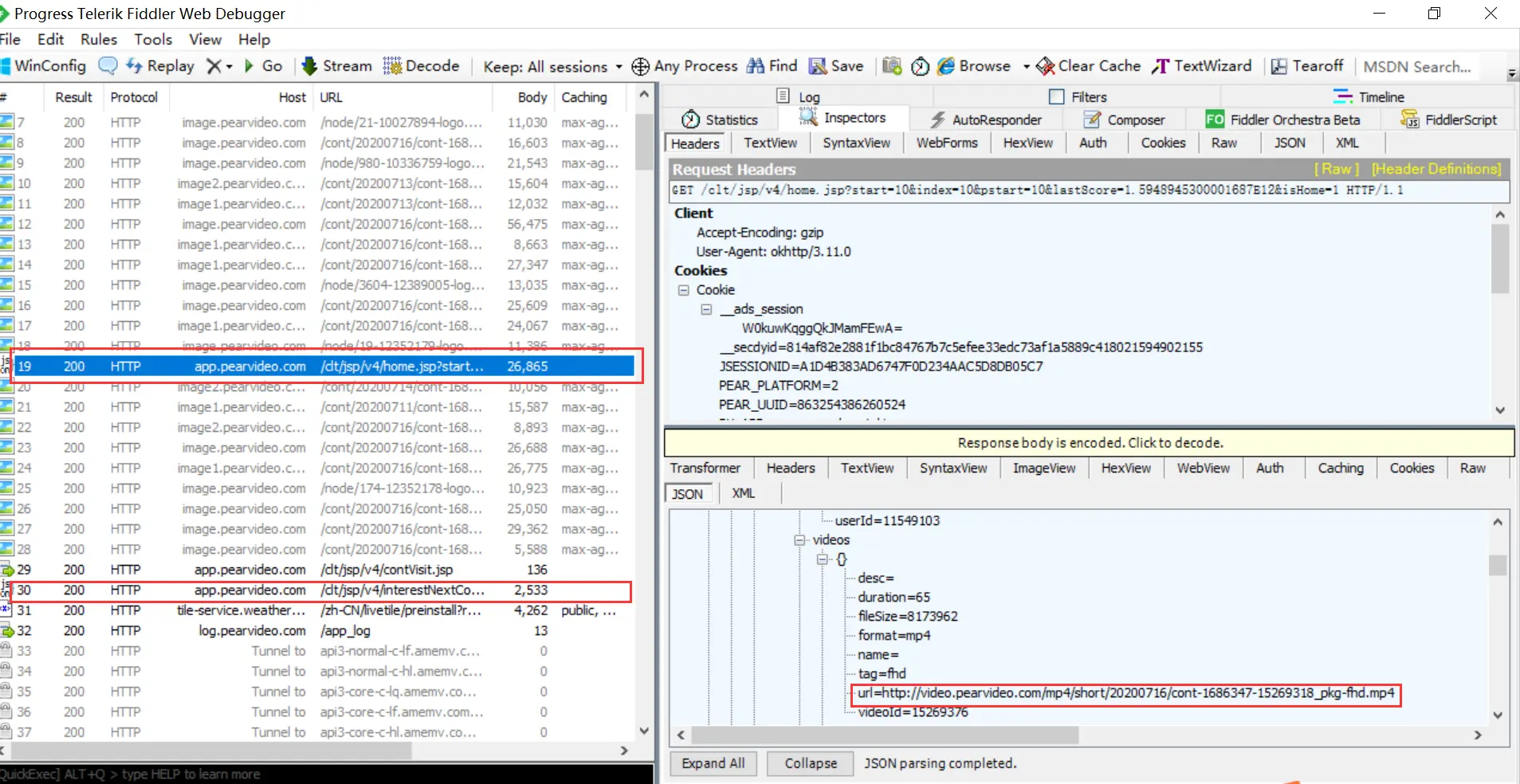The width and height of the screenshot is (1520, 784).
Task: Open the Keep: All sessions dropdown
Action: point(552,67)
